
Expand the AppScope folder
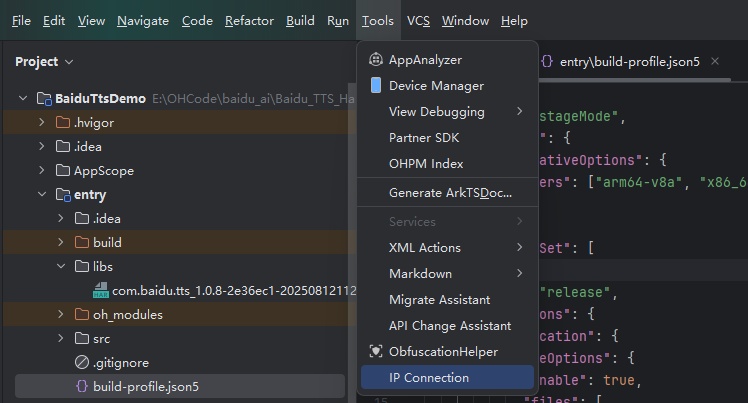42,170
